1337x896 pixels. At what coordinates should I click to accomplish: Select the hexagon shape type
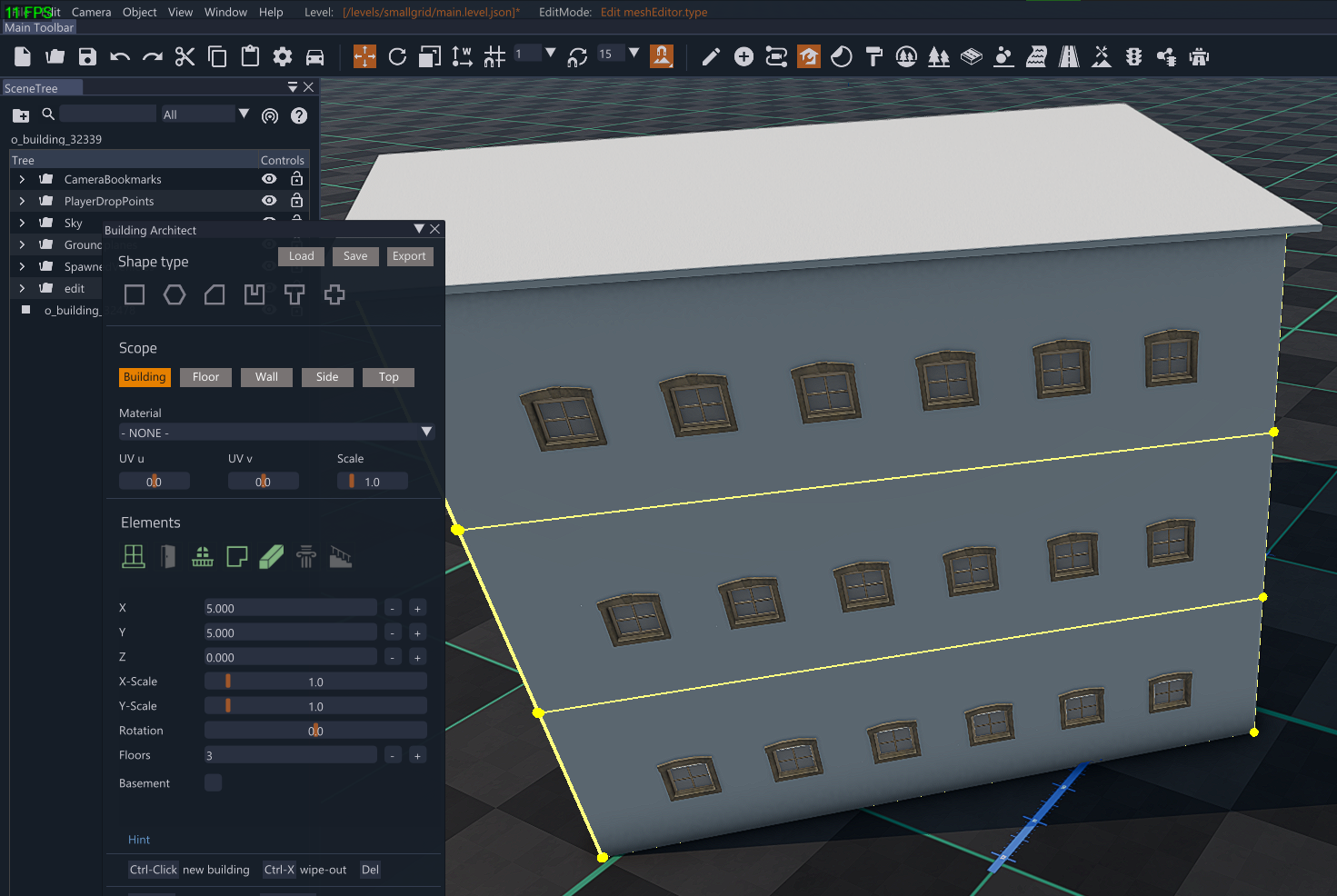click(175, 294)
